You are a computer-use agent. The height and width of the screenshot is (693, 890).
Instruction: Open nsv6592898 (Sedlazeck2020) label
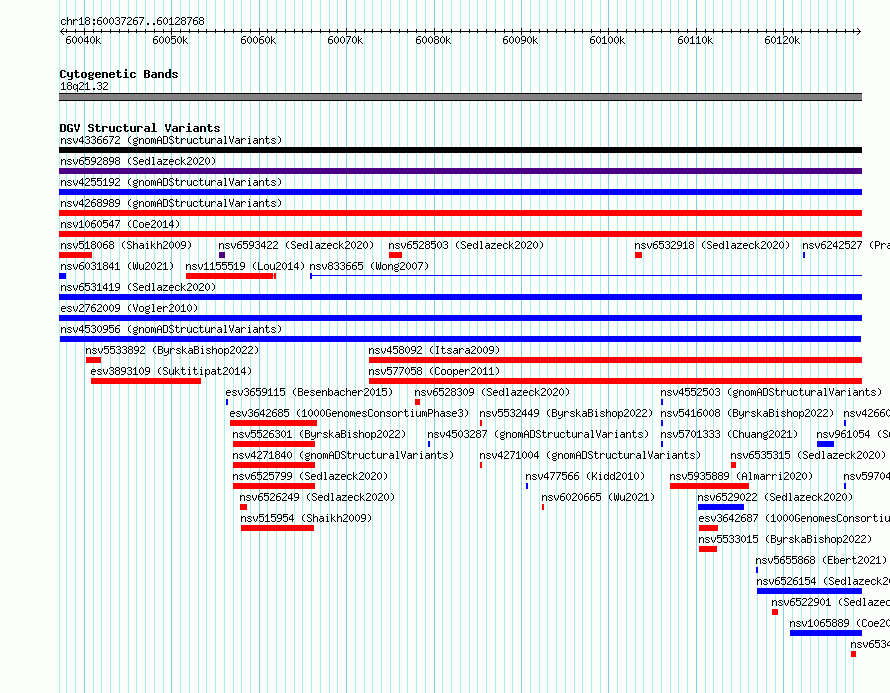tap(138, 161)
